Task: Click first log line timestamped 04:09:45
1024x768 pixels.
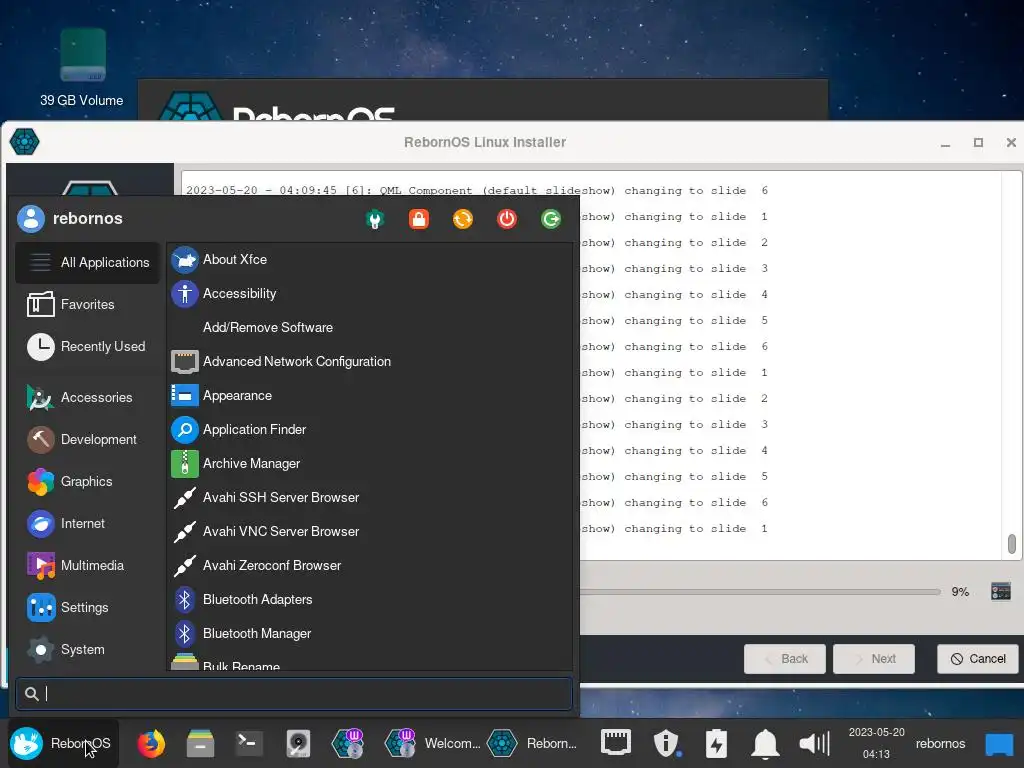Action: (x=477, y=191)
